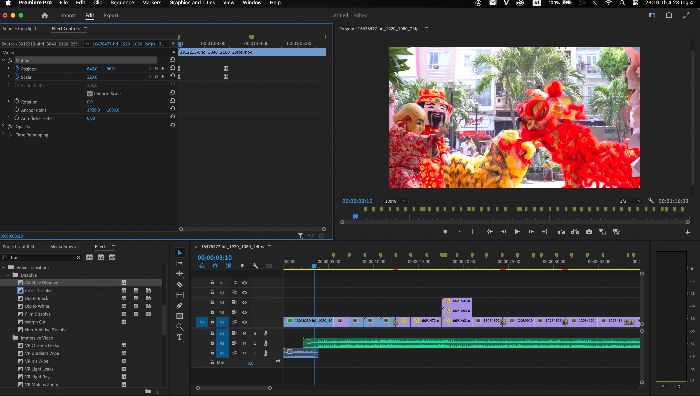Click Accelerated Effects filter icon in Effects panel
The width and height of the screenshot is (700, 396).
[x=89, y=257]
